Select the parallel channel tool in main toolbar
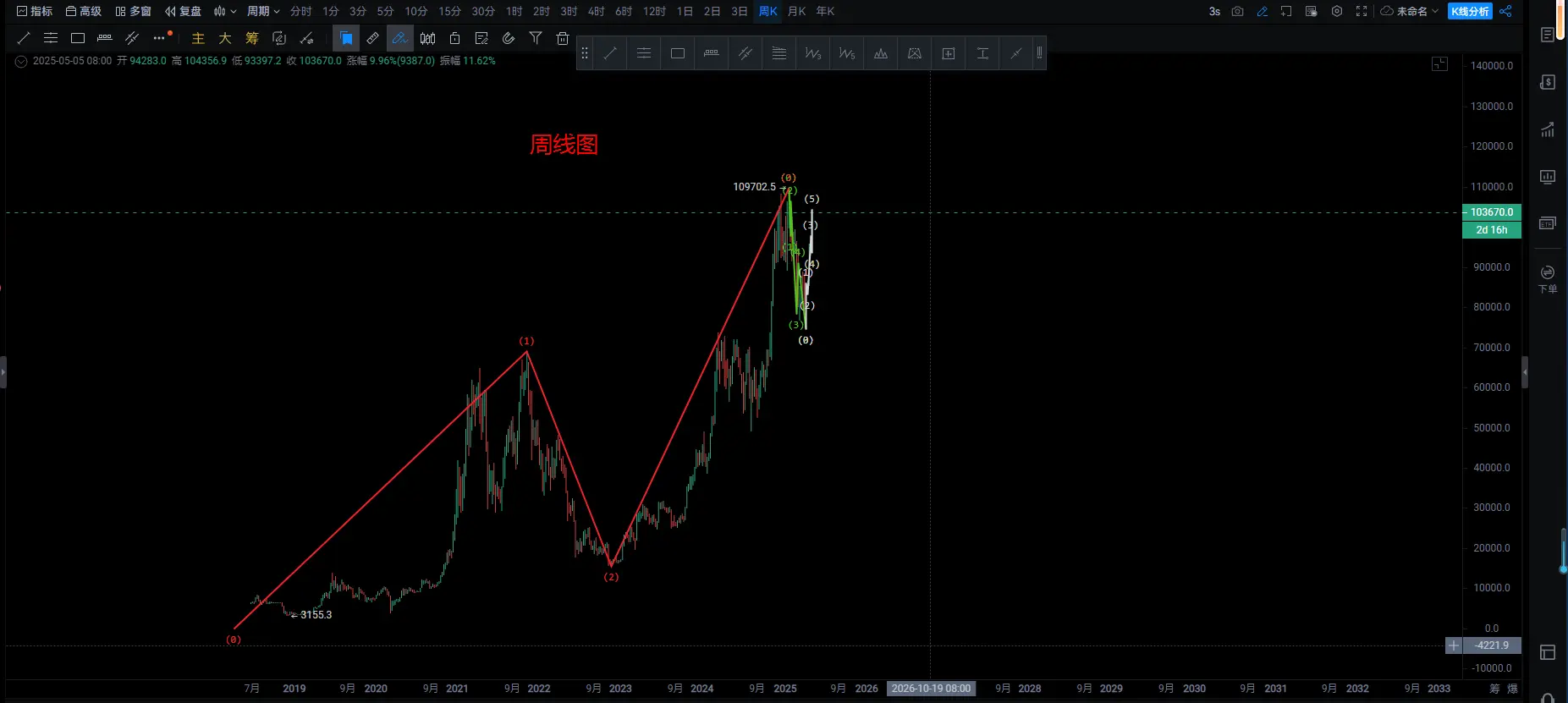The image size is (1568, 703). pyautogui.click(x=132, y=38)
